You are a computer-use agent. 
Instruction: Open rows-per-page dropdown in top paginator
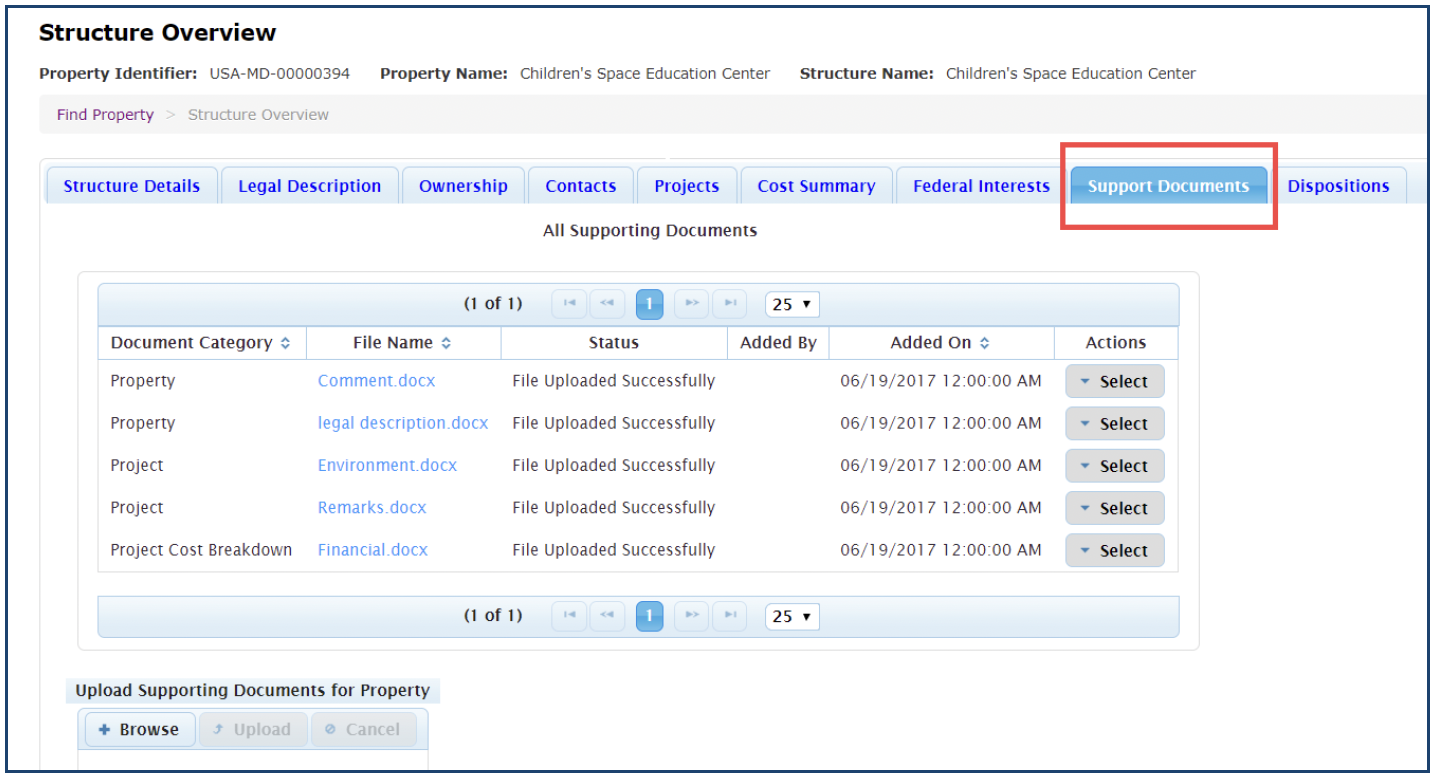click(792, 304)
